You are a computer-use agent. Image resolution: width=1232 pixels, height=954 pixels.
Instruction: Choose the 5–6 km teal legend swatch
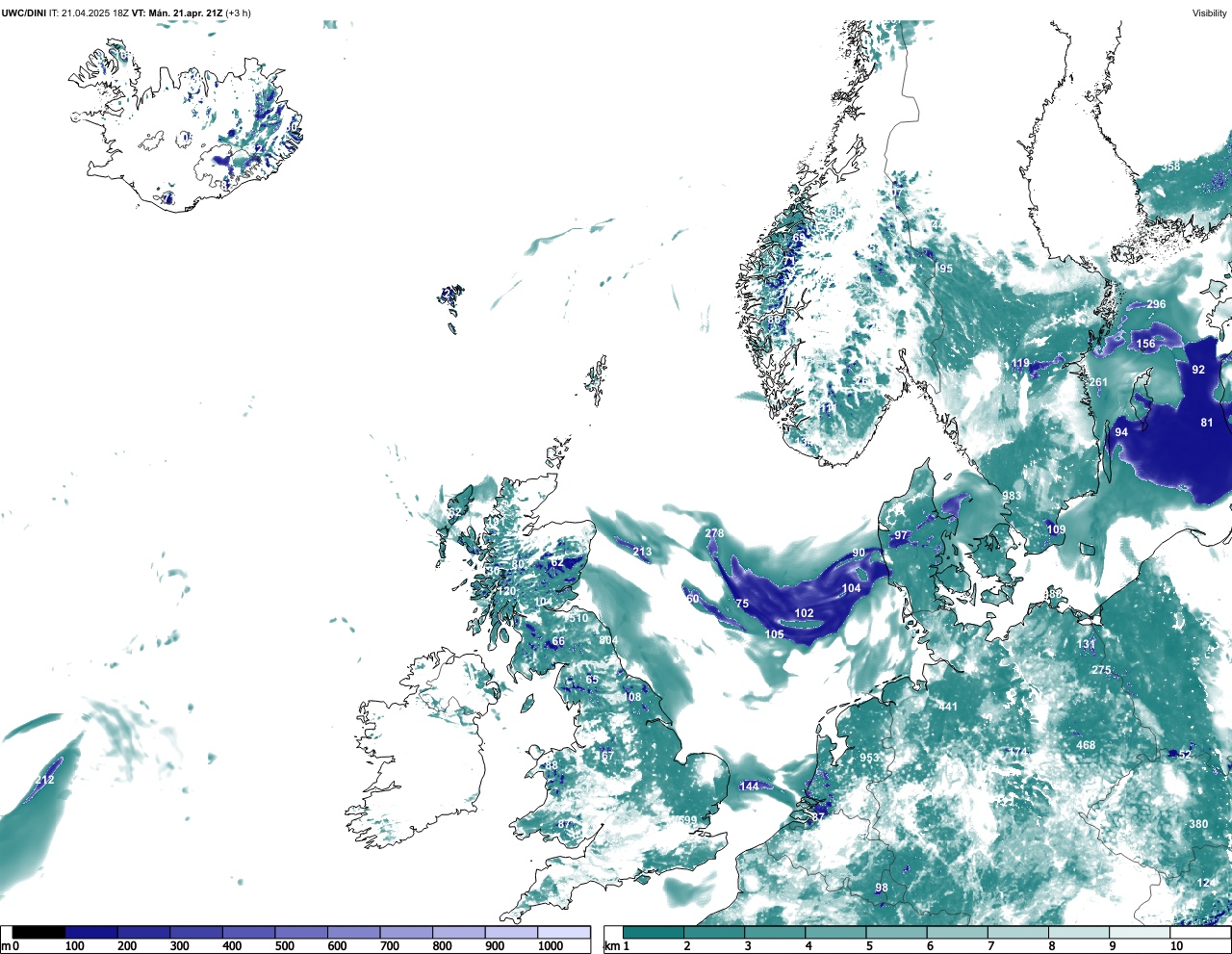click(x=898, y=932)
